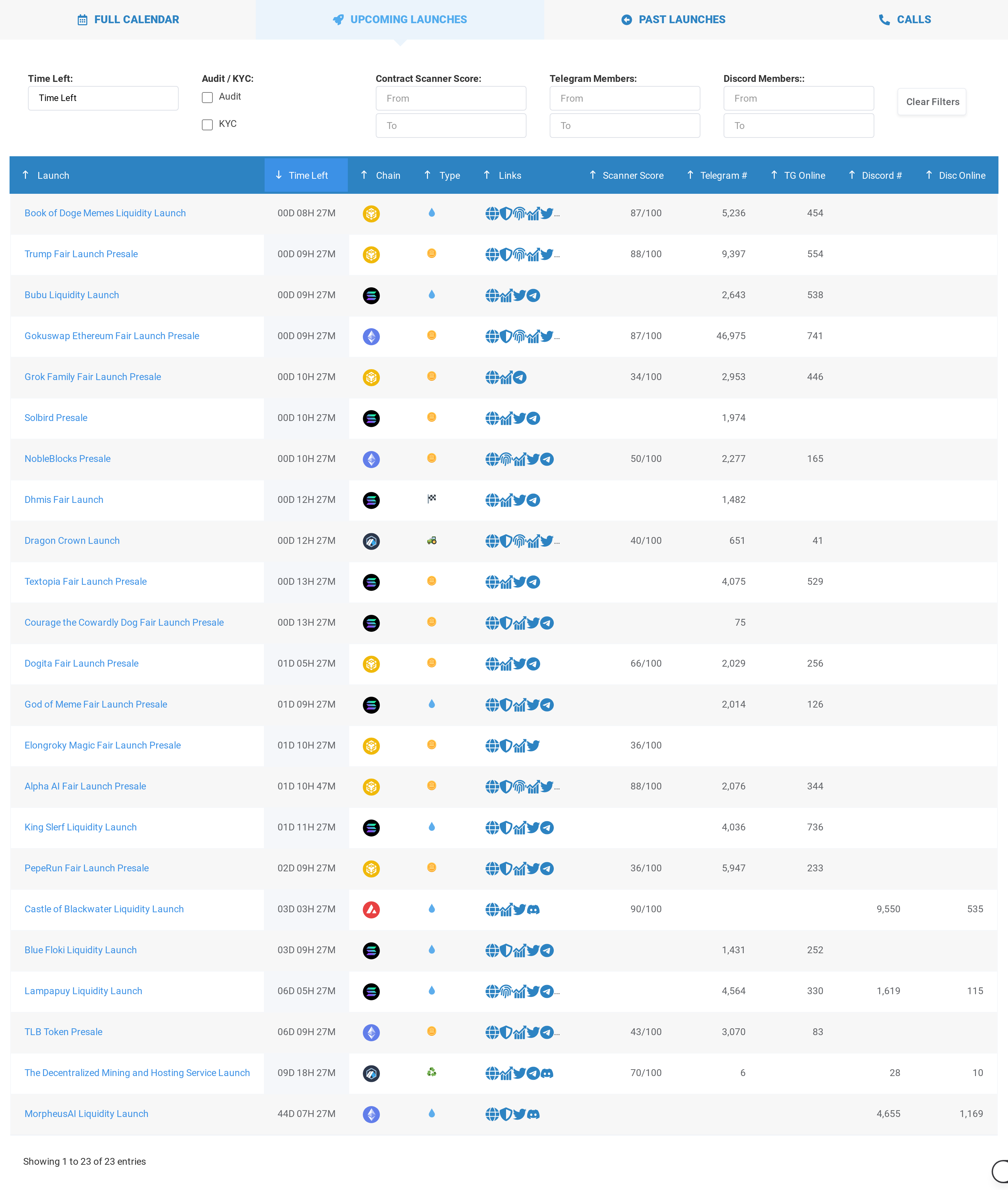This screenshot has height=1190, width=1008.
Task: Sort table by Chain column
Action: click(x=381, y=175)
